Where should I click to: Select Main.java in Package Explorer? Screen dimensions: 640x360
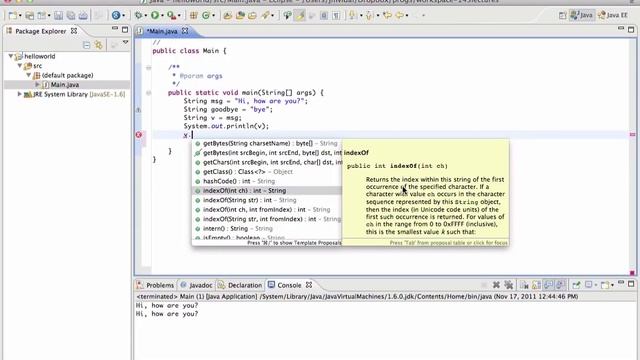coord(64,84)
